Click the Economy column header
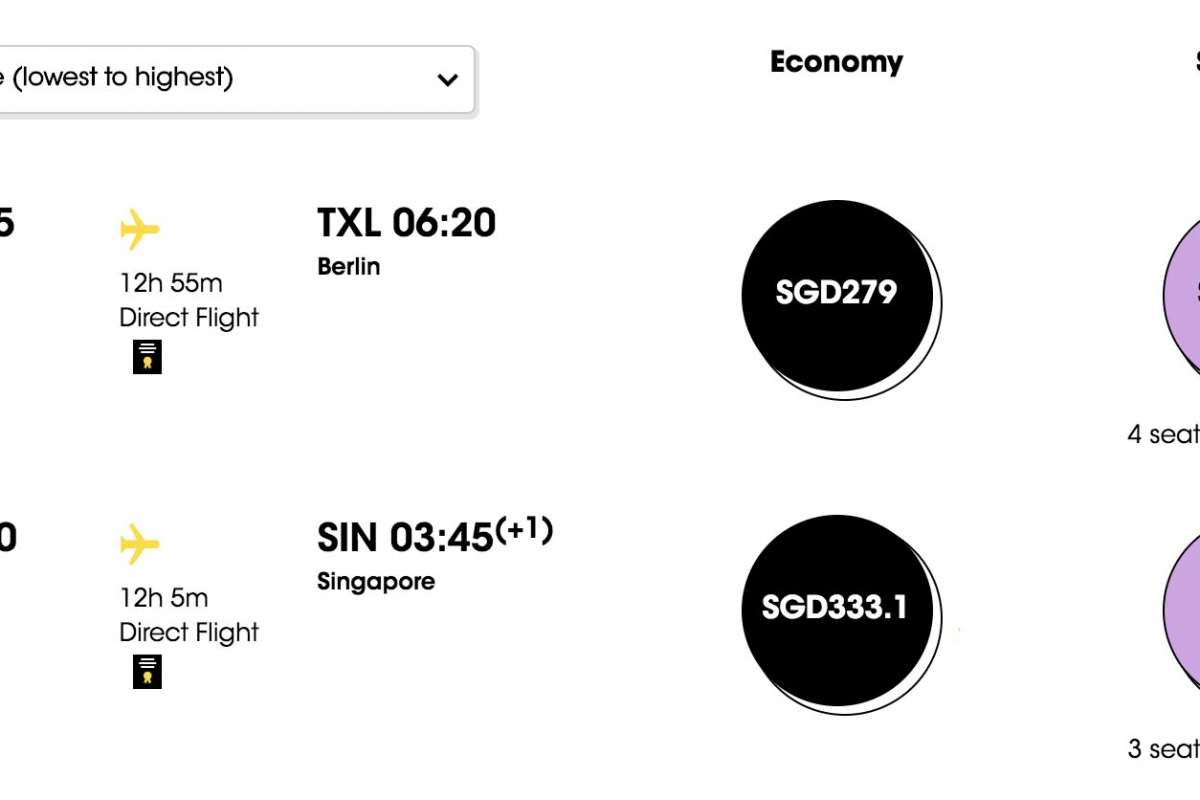 pos(836,62)
